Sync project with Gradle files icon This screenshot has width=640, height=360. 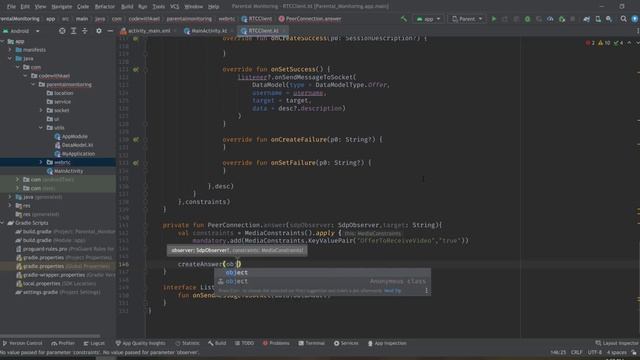pyautogui.click(x=587, y=19)
